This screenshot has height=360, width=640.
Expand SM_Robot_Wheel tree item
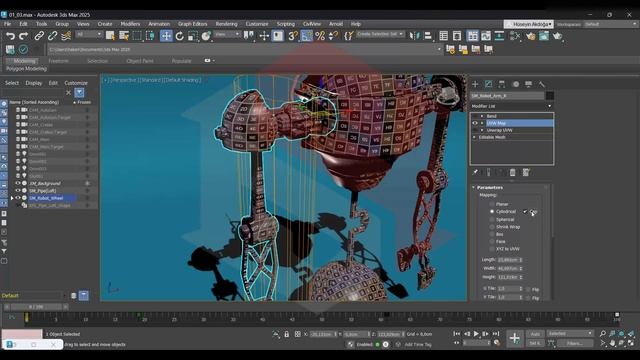point(12,198)
